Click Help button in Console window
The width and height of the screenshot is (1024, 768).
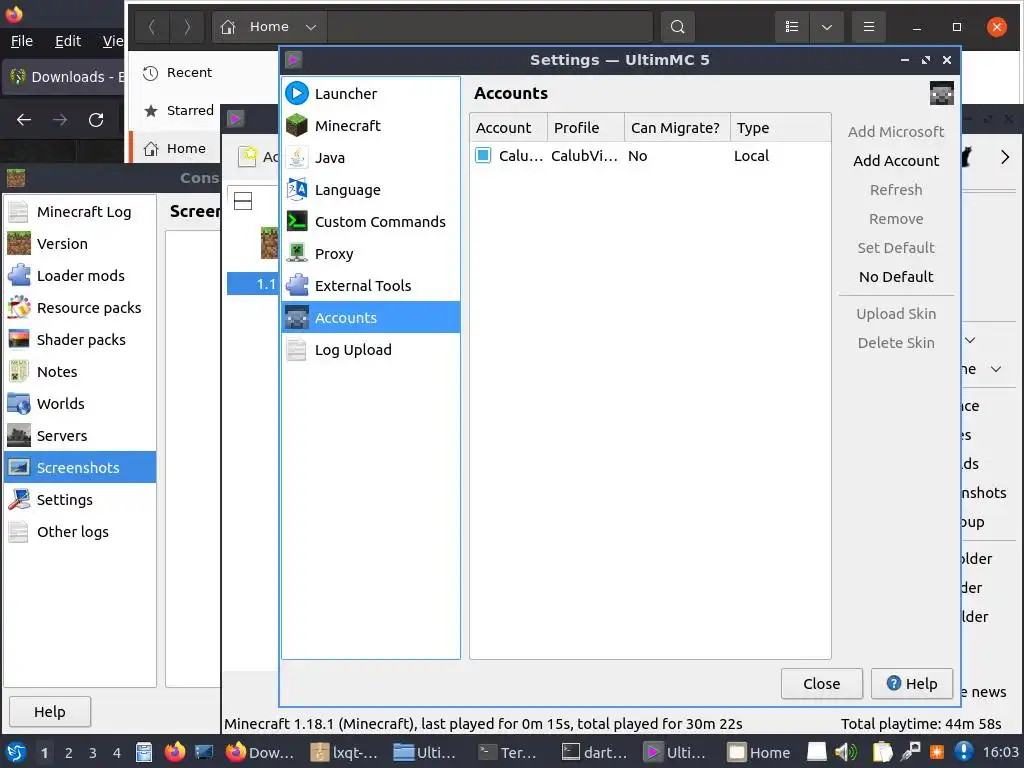point(50,712)
